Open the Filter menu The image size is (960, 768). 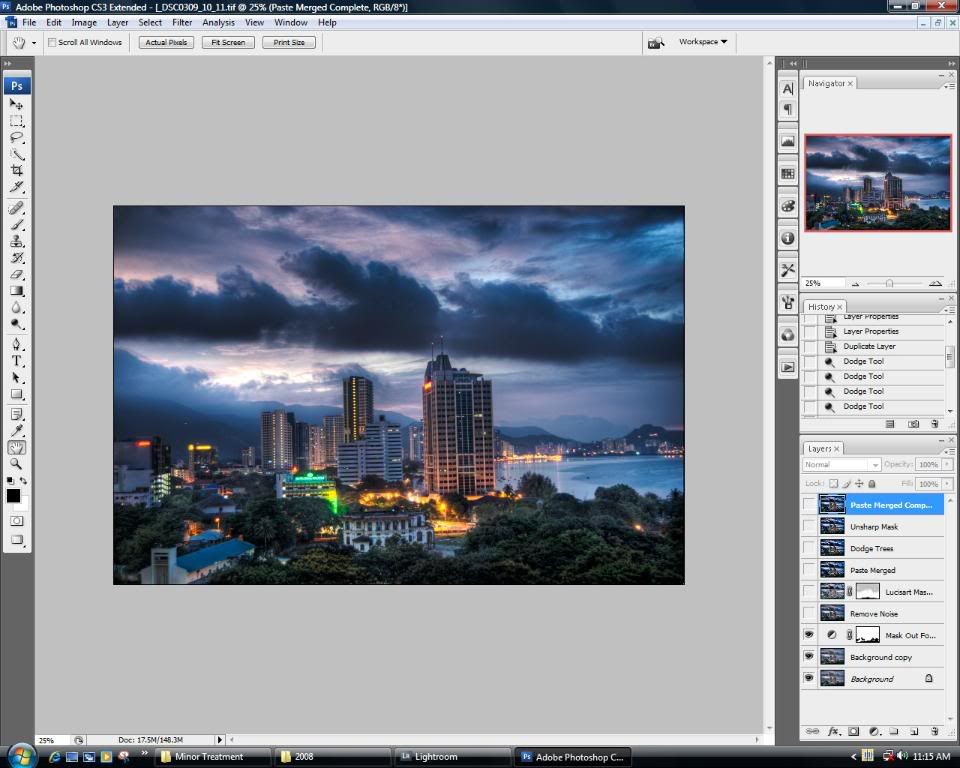pos(182,22)
